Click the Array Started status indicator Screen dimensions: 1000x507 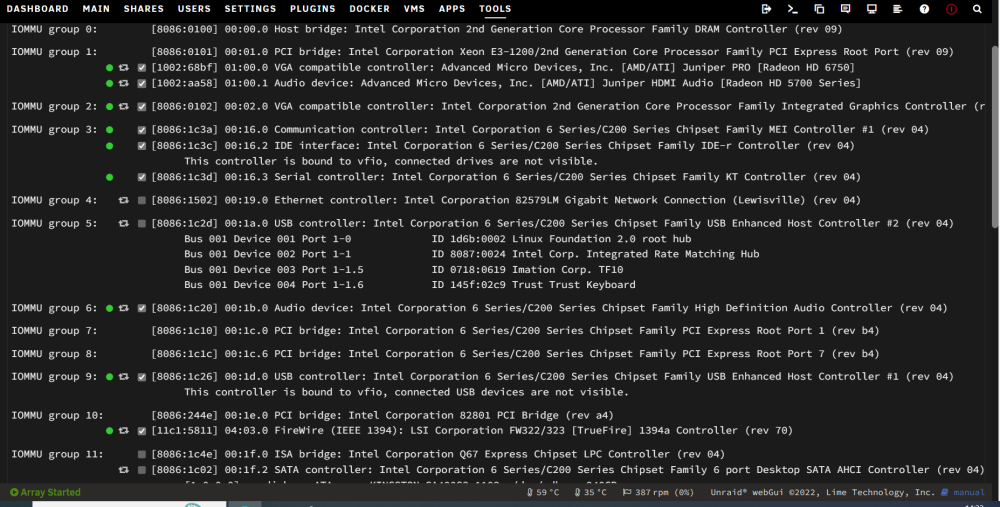(45, 492)
